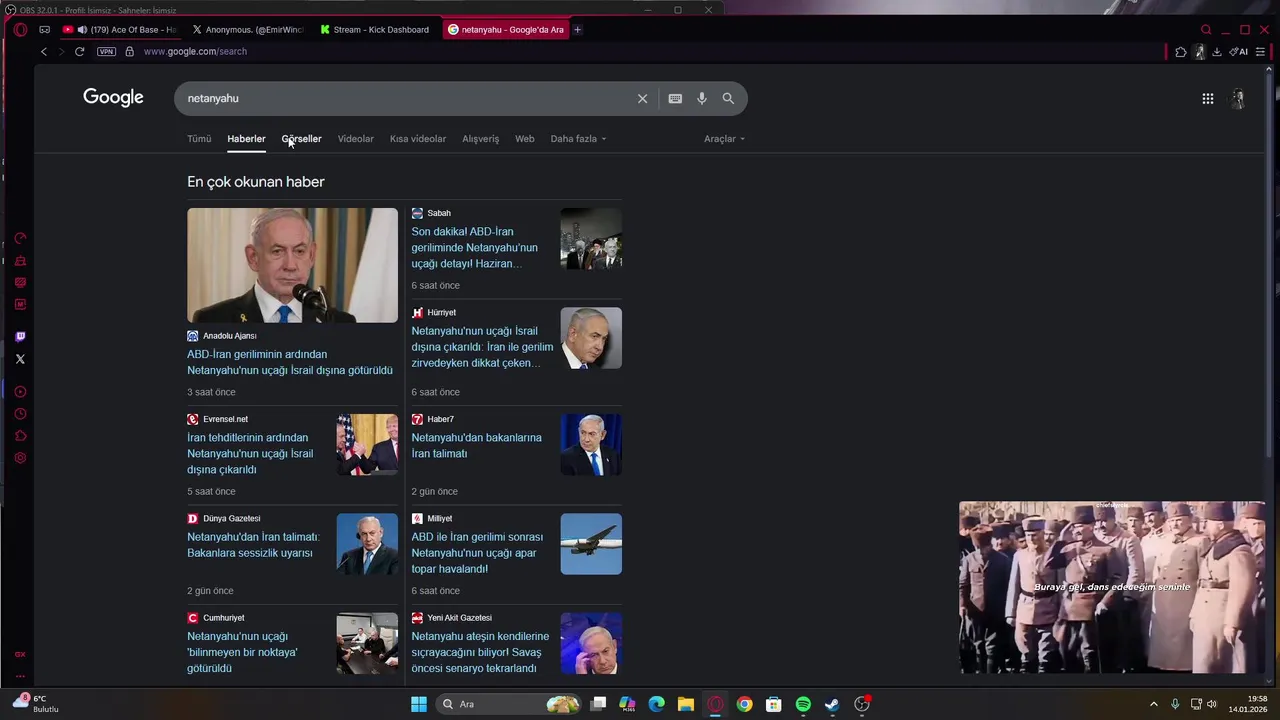Mute audio on the YouTube tab
1280x720 pixels.
82,30
